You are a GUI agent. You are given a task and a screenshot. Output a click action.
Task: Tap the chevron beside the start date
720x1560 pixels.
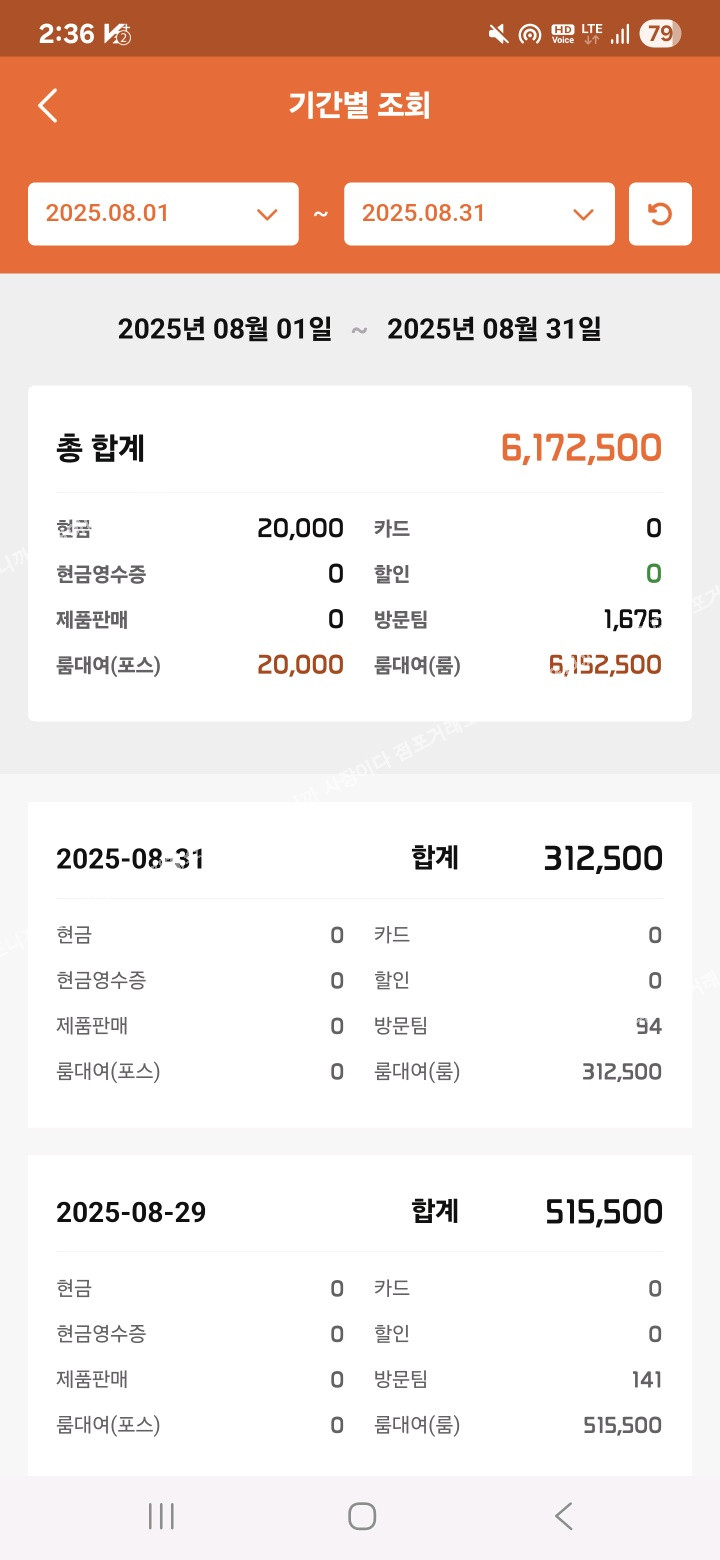tap(266, 214)
